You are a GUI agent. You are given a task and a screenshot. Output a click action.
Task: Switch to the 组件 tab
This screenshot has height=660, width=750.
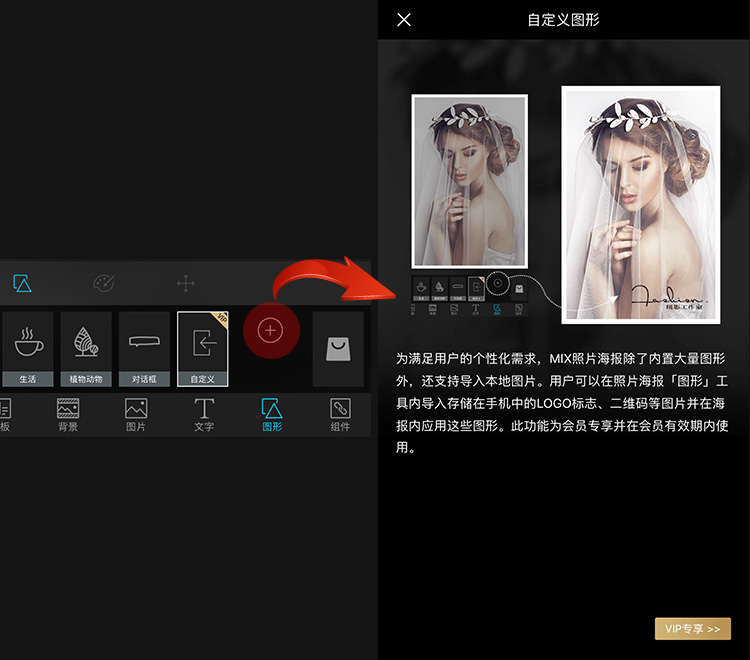coord(340,415)
